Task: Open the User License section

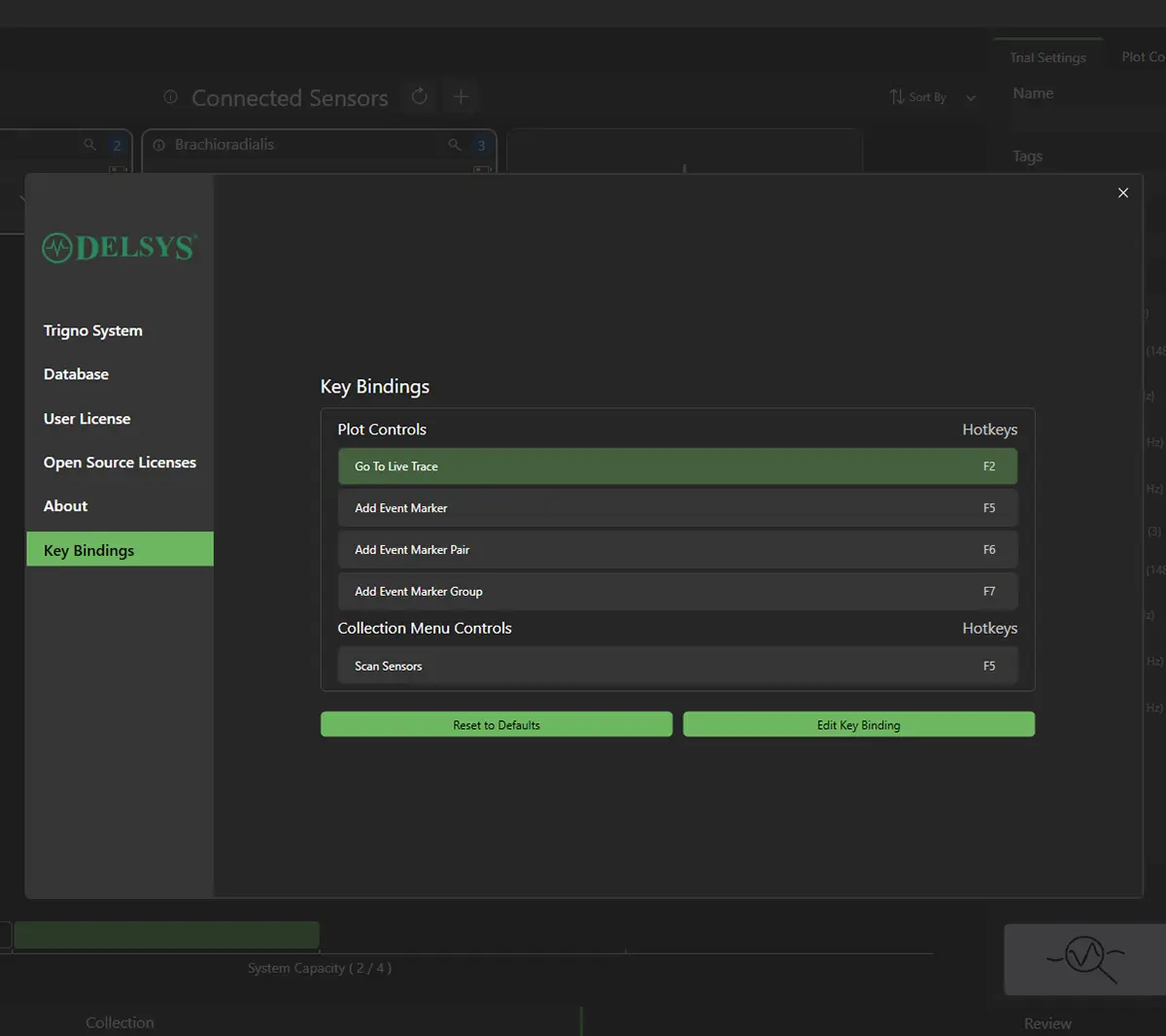Action: pyautogui.click(x=86, y=419)
